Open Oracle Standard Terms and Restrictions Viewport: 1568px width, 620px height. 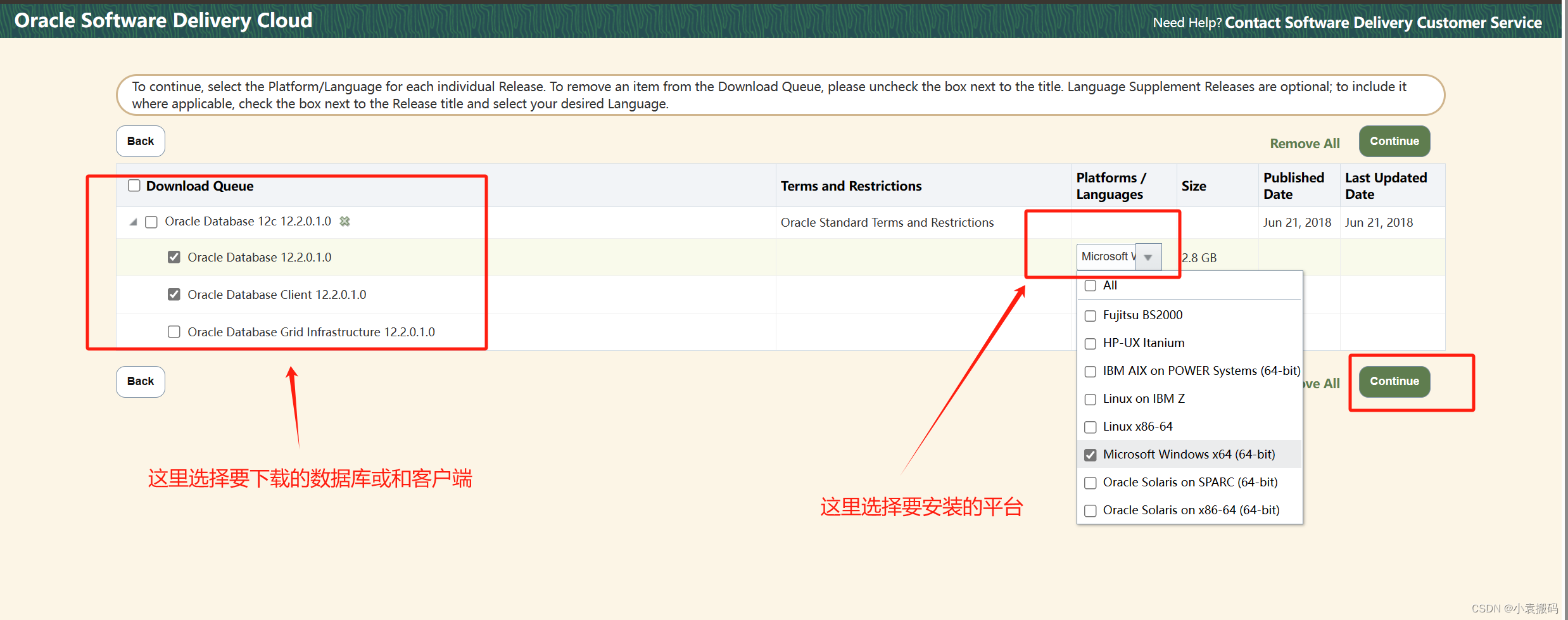pyautogui.click(x=887, y=222)
